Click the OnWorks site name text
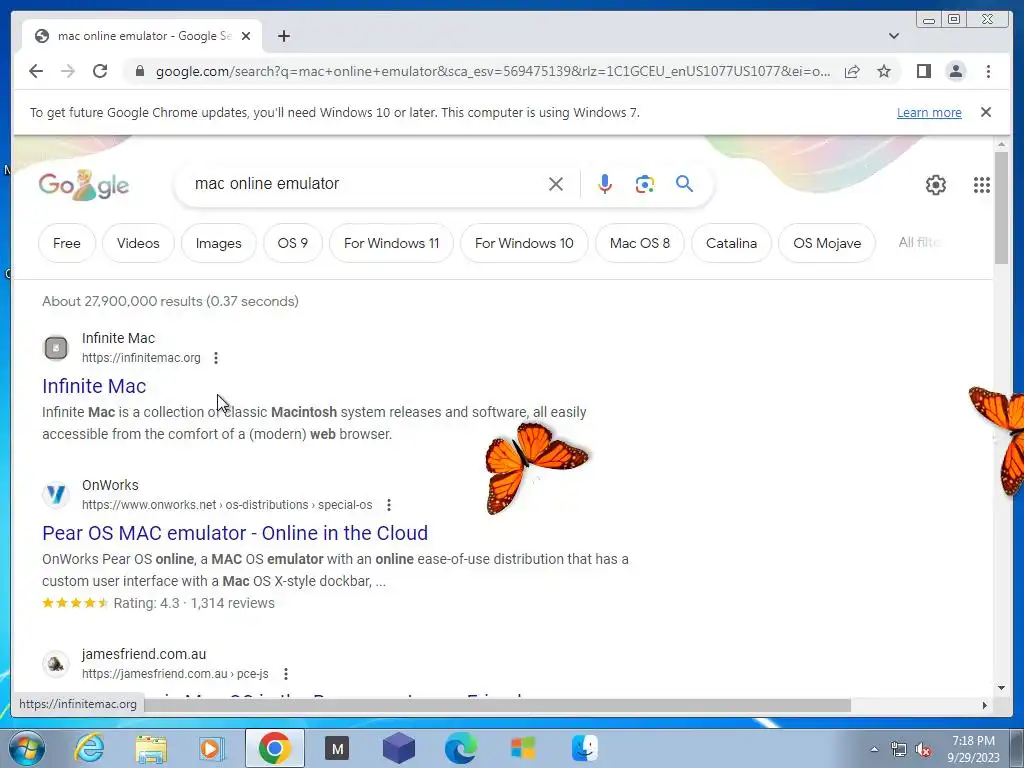 110,485
